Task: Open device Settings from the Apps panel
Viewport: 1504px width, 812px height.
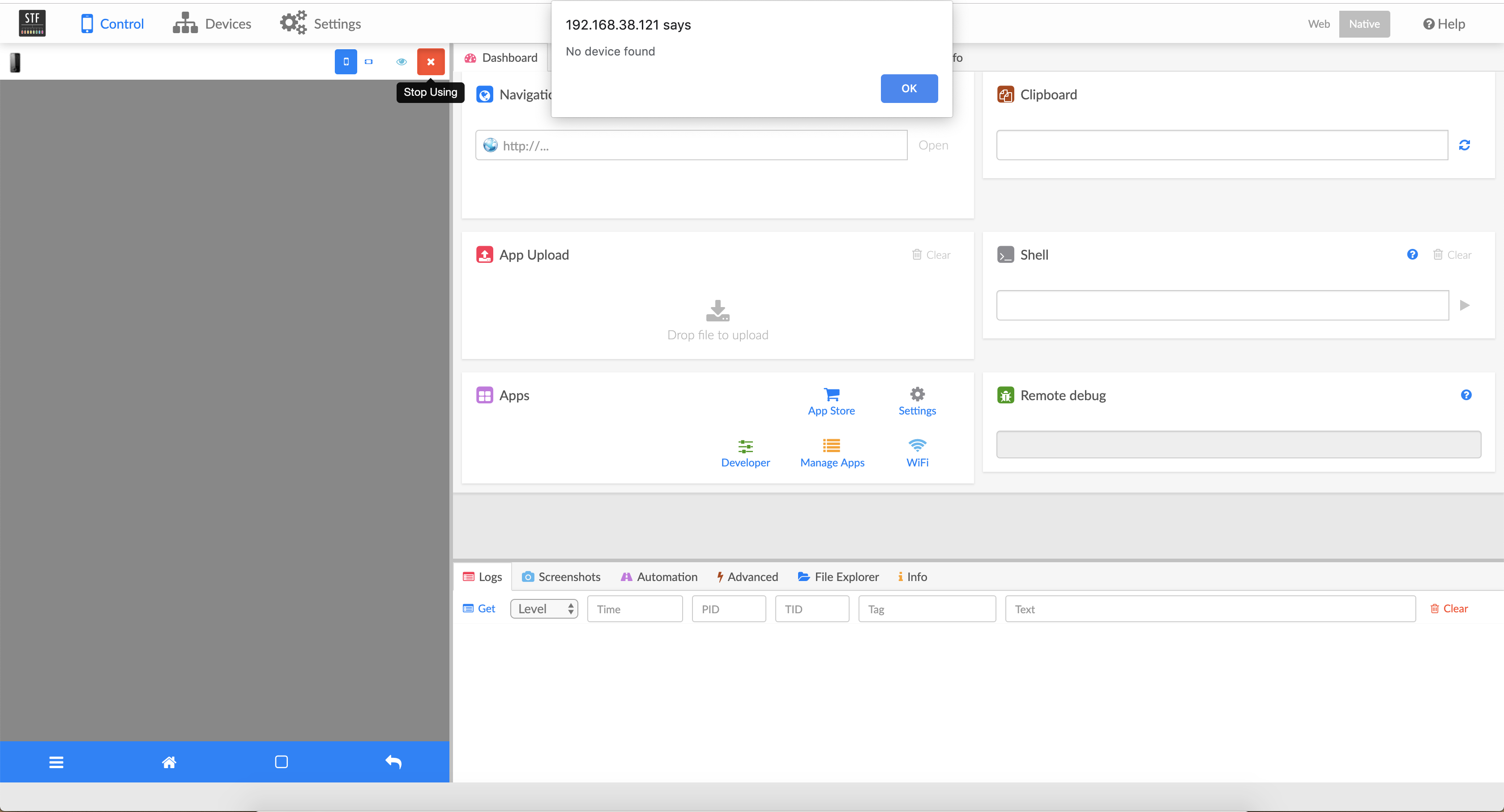Action: pos(916,401)
